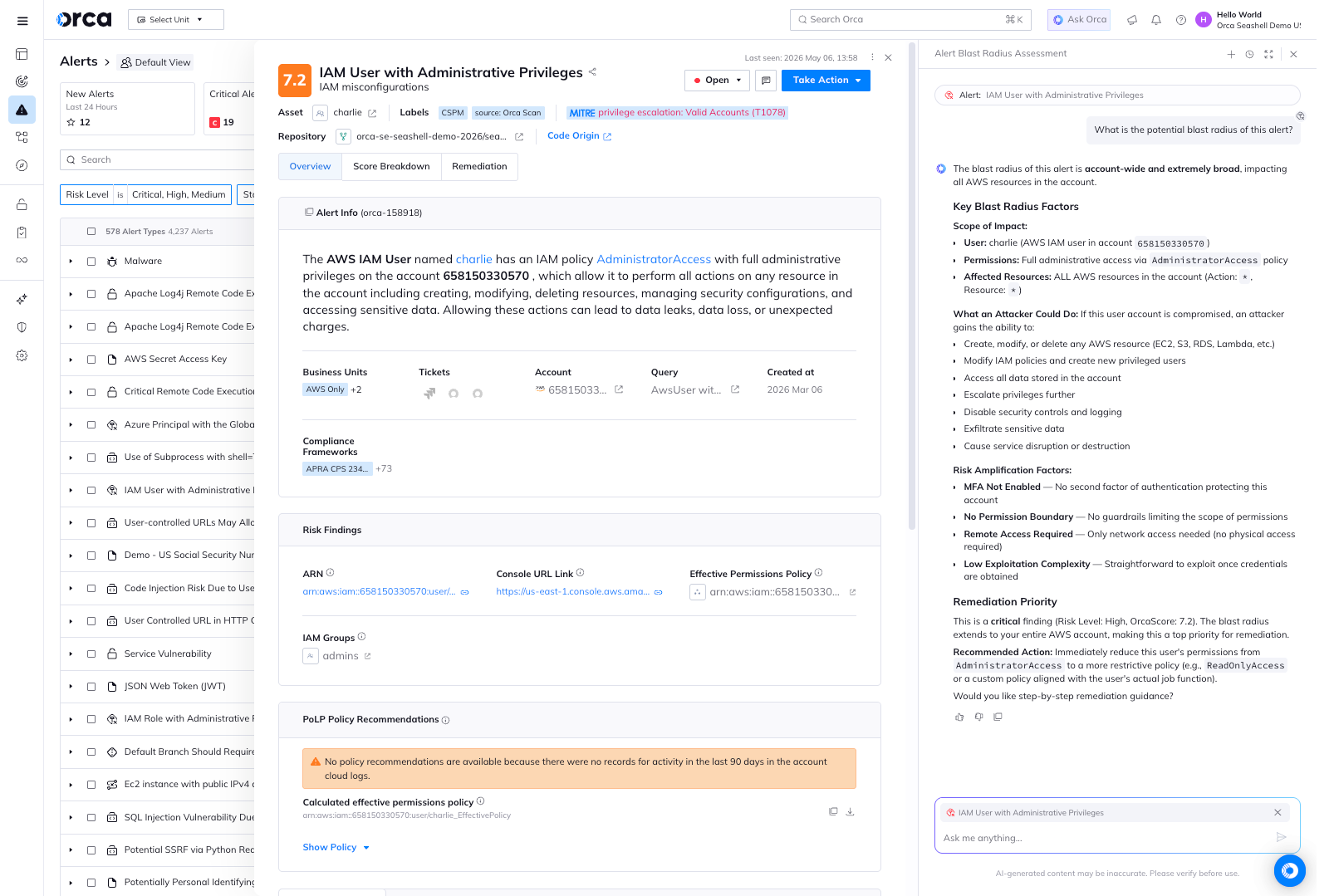Open the AdministratorAccess policy link

(x=654, y=259)
